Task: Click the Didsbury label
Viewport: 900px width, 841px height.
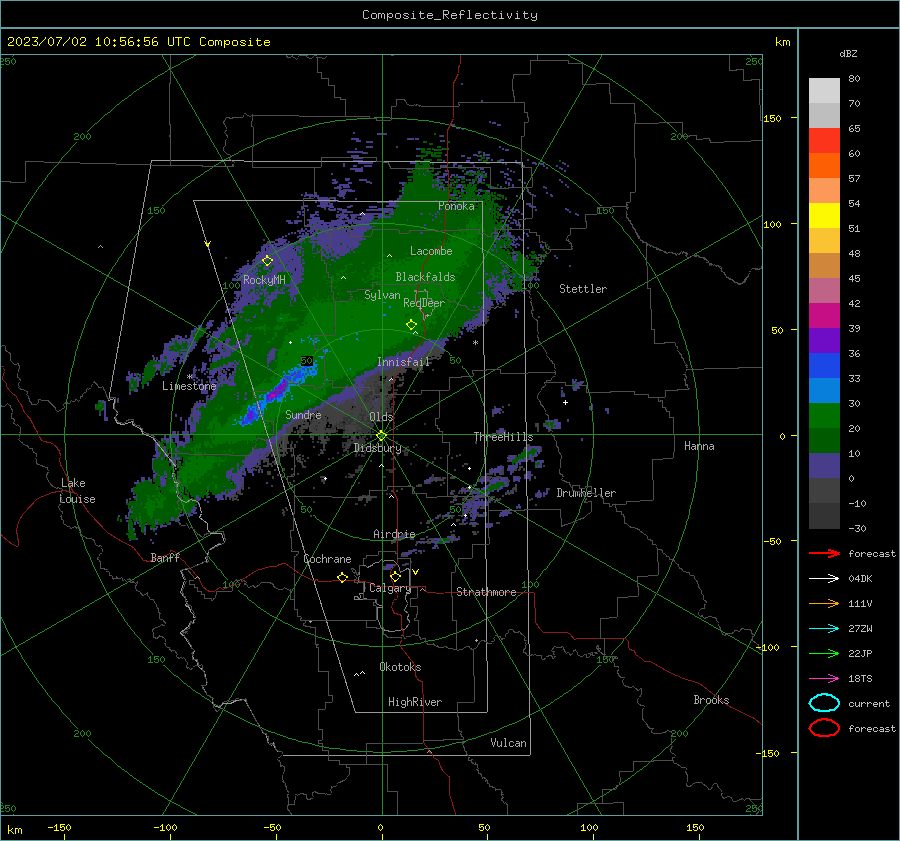Action: pyautogui.click(x=377, y=448)
